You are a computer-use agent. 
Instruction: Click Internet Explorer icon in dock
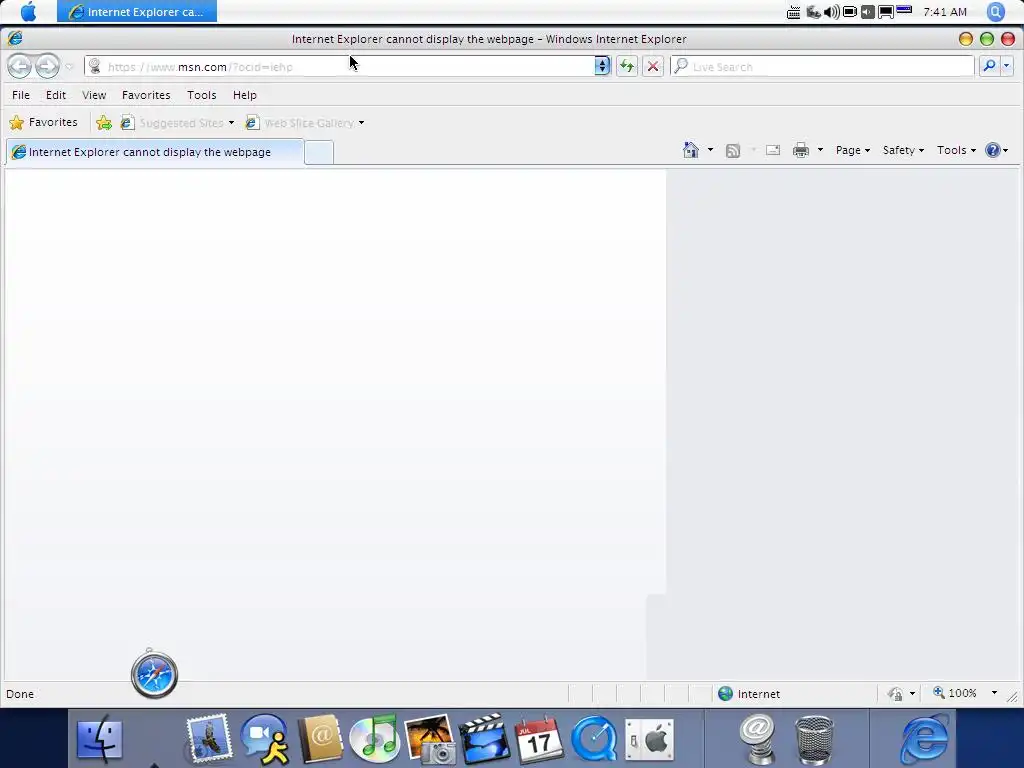click(x=924, y=739)
